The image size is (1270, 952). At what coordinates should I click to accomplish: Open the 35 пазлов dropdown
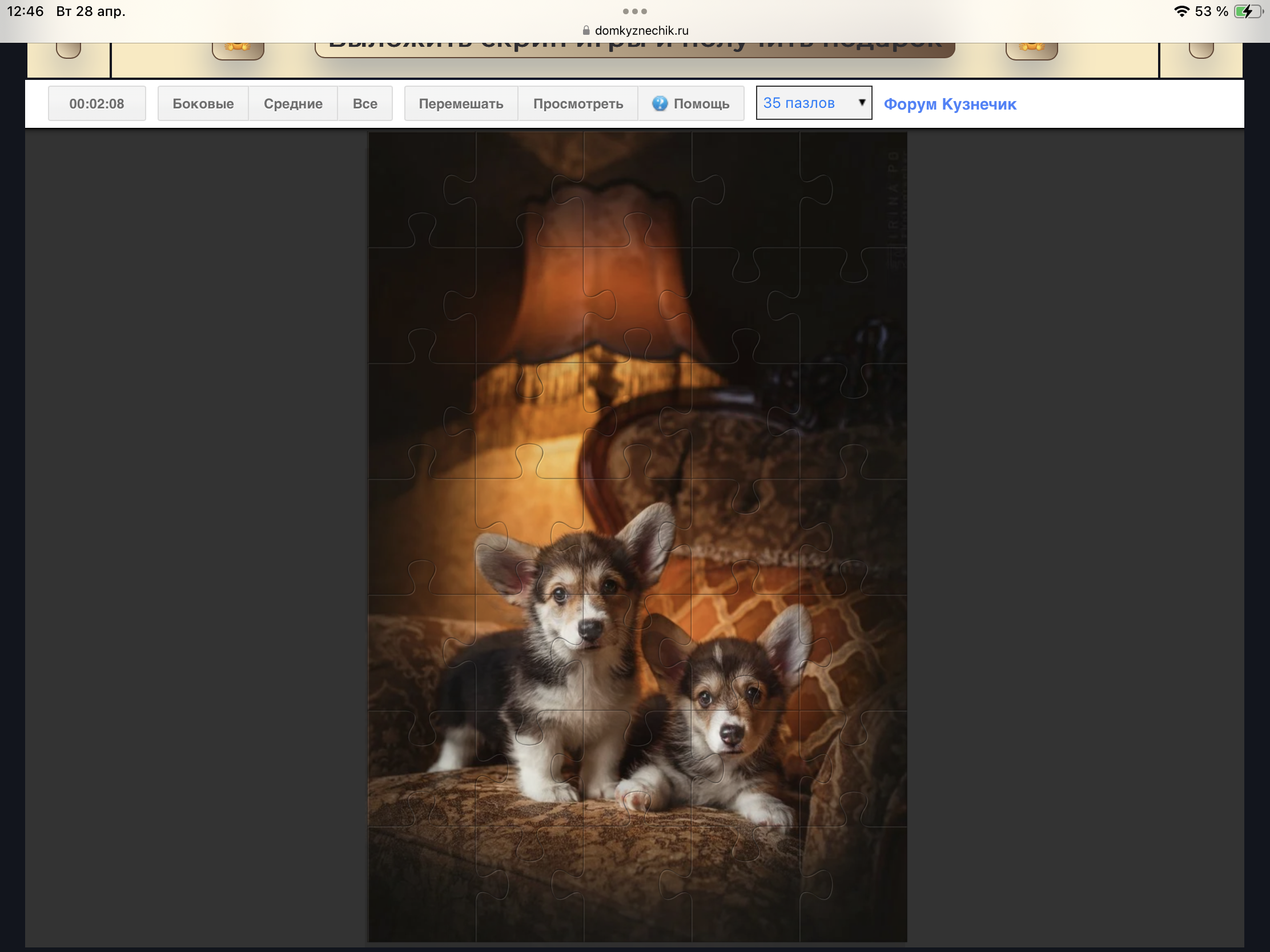click(814, 103)
